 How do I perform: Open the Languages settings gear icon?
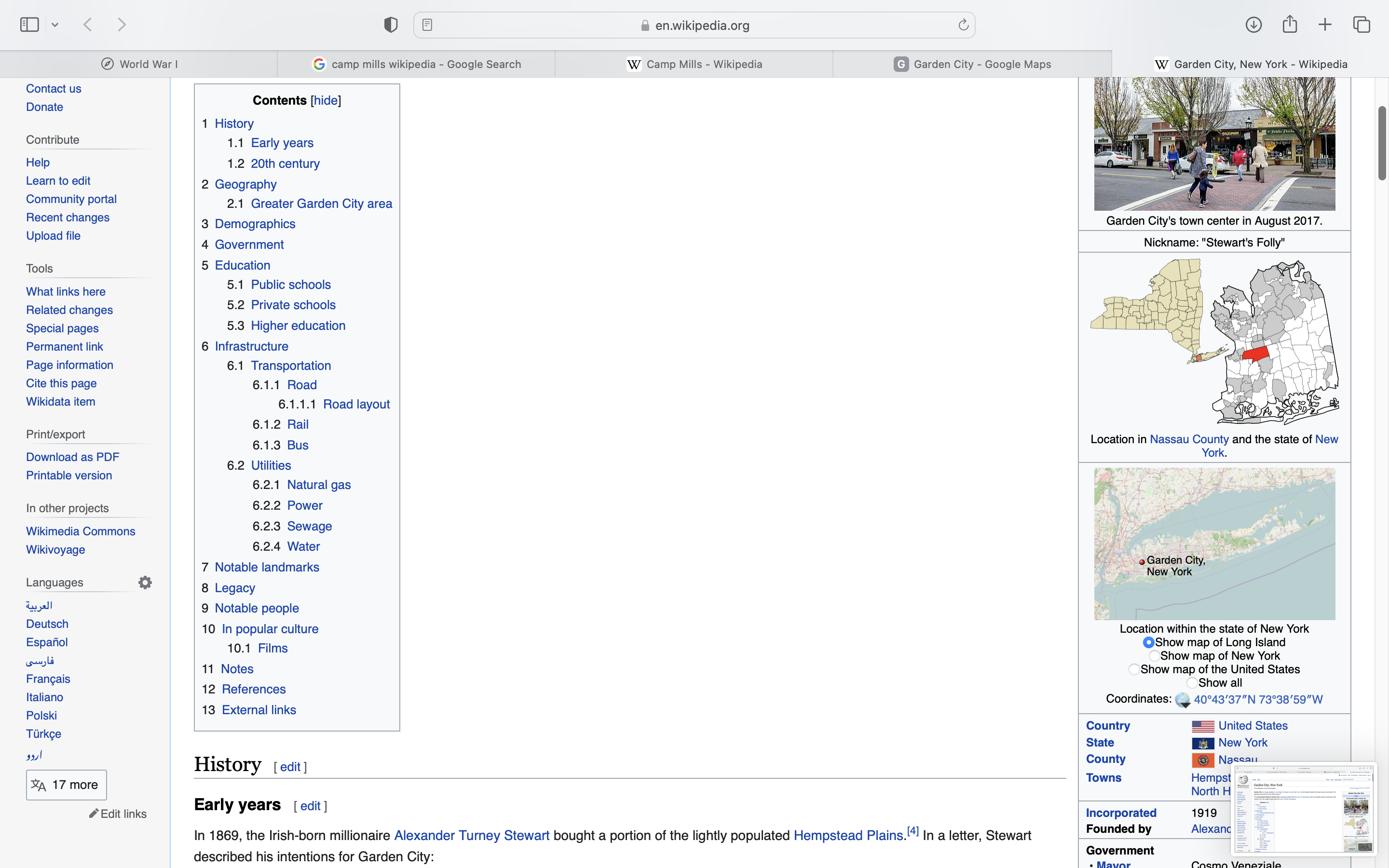[145, 583]
